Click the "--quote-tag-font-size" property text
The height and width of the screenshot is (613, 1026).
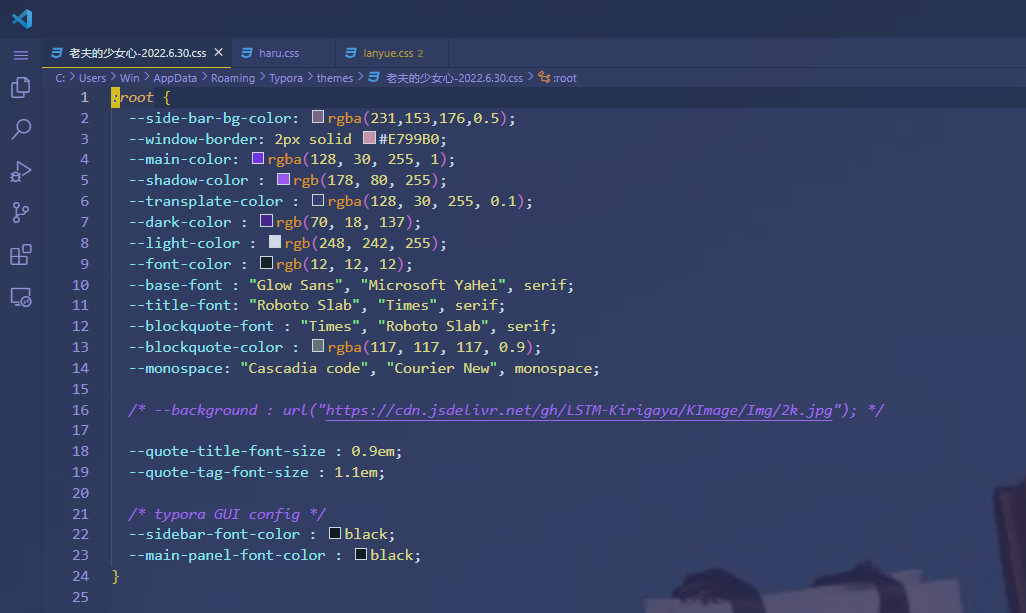(x=219, y=472)
